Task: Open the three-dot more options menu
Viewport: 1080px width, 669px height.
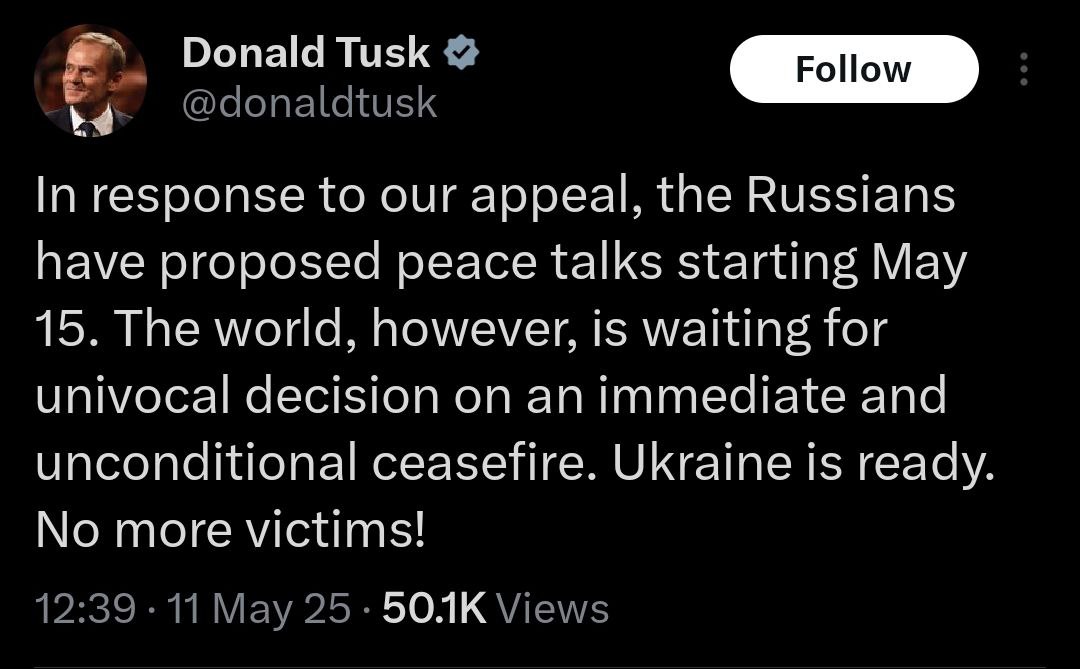Action: [1022, 69]
